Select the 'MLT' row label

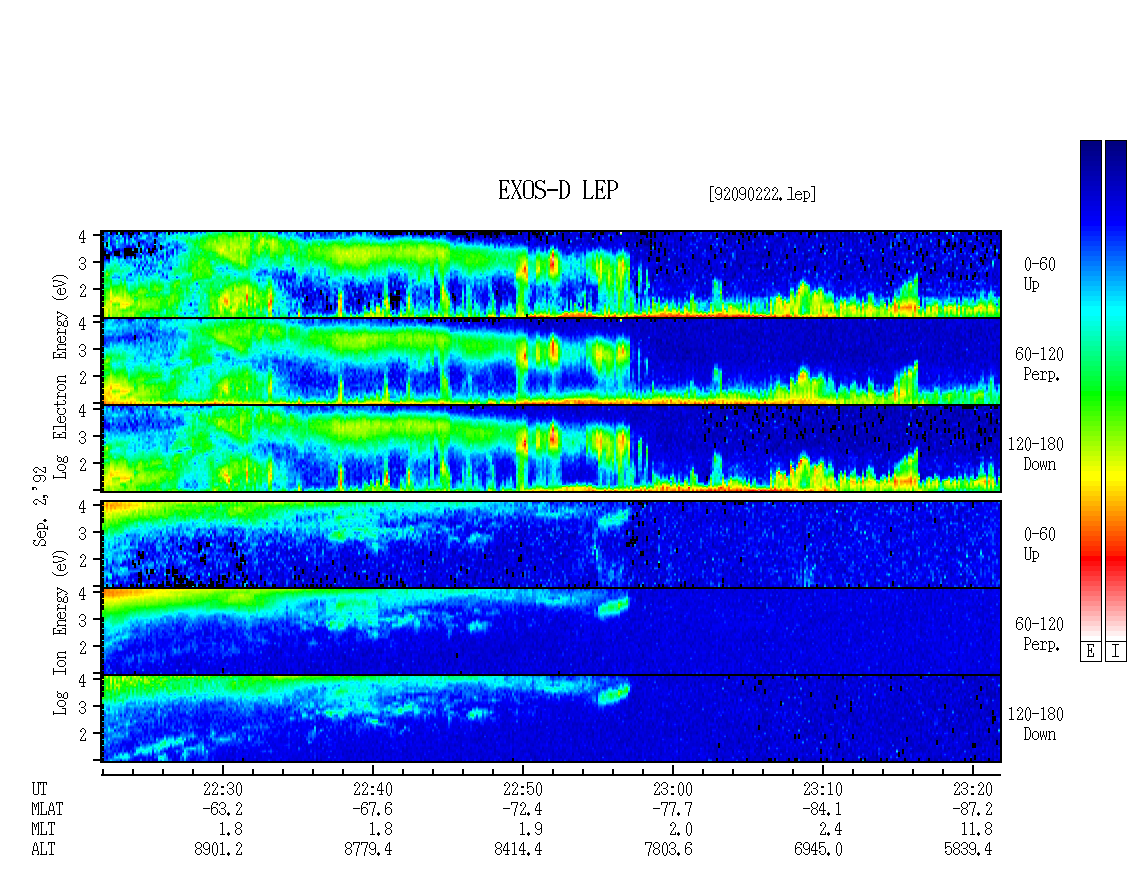[43, 830]
